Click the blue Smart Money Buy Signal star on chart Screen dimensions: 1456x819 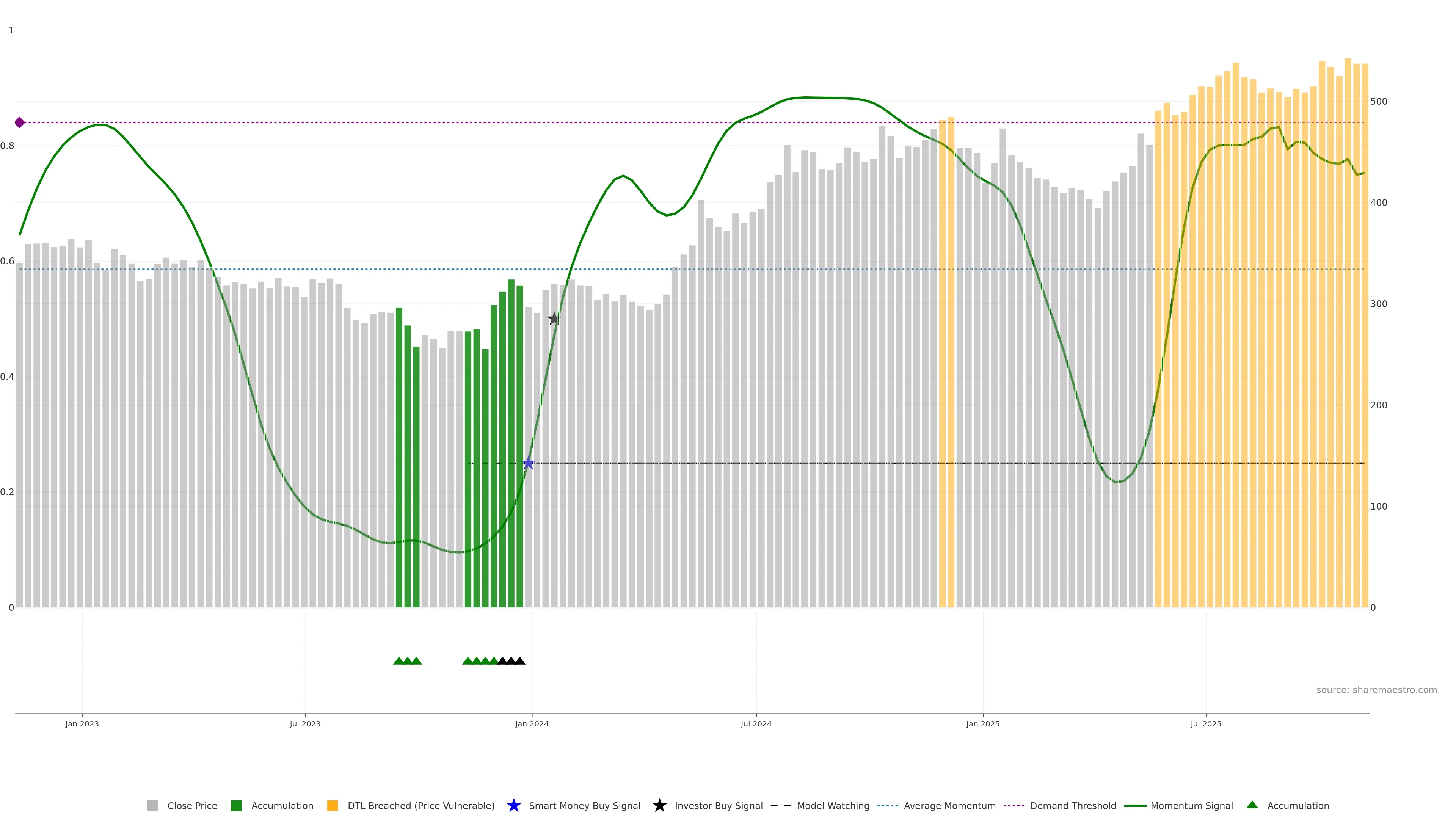[529, 463]
